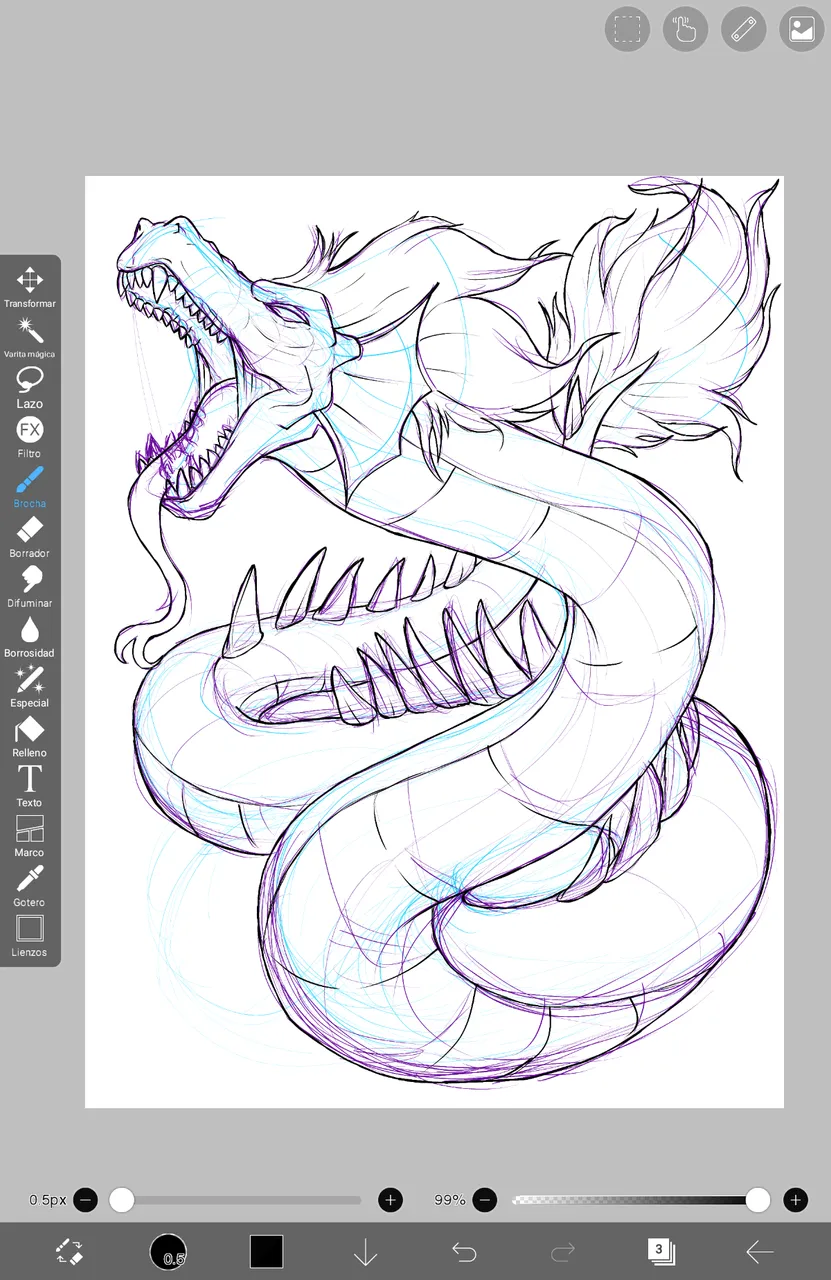Choose the Relleno fill tool
This screenshot has height=1280, width=831.
pos(29,737)
